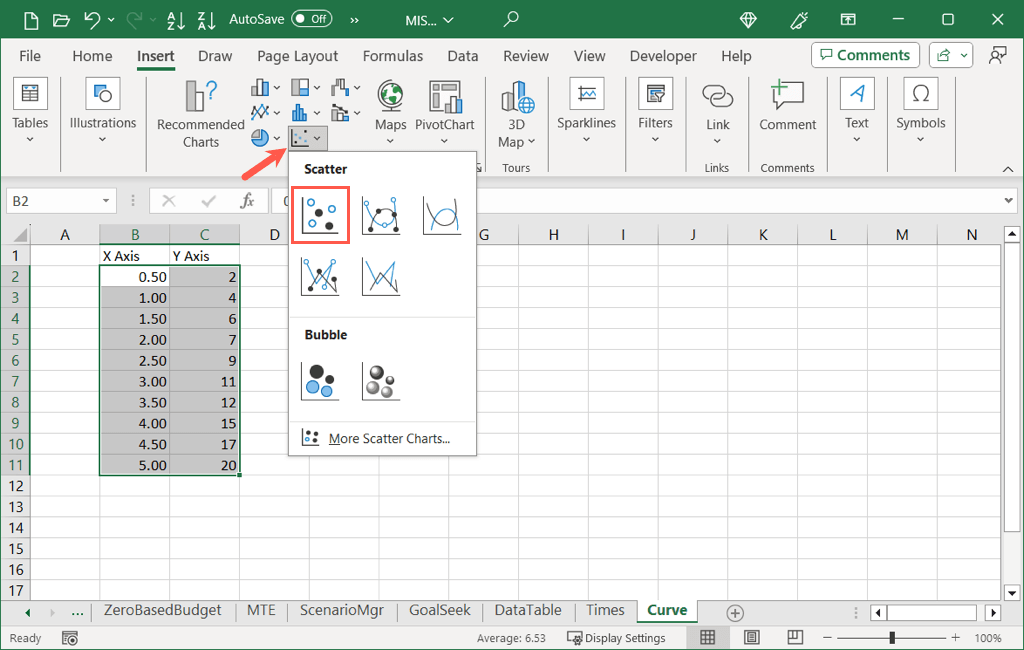Add a new sheet with plus button
This screenshot has width=1024, height=650.
coord(735,612)
